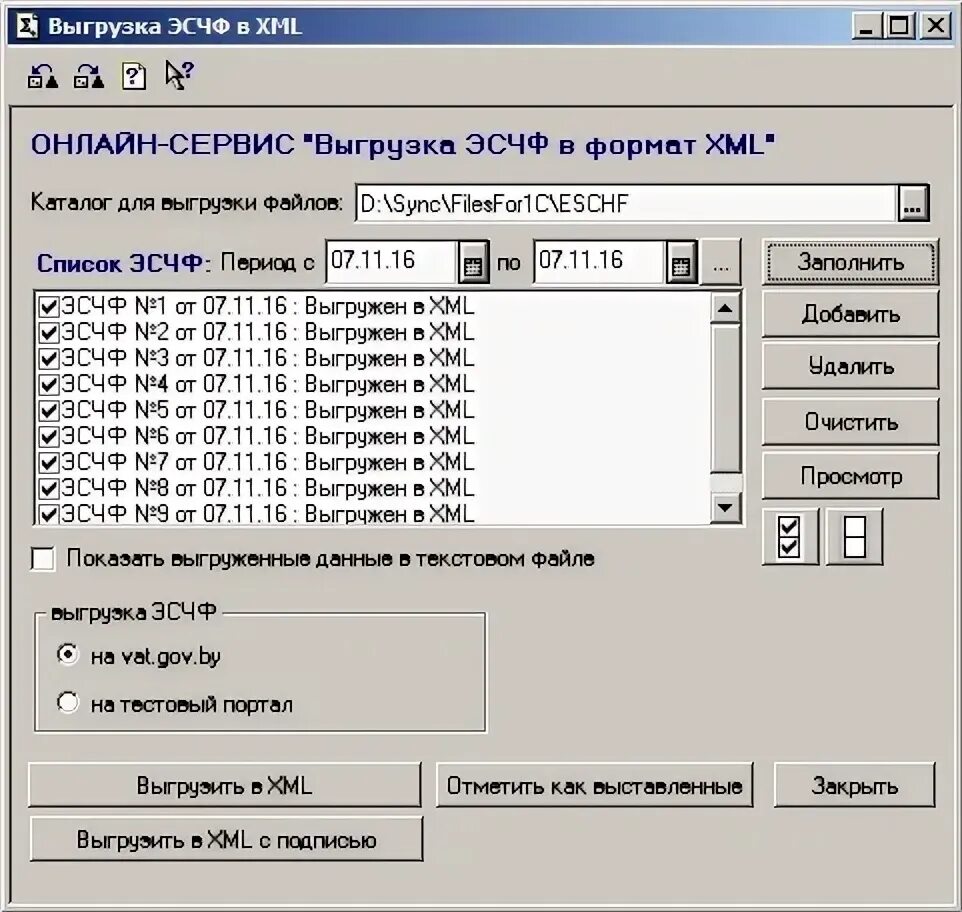Screen dimensions: 962x912
Task: Maximize the Выгрузка ЭСЧФ в XML window
Action: click(899, 26)
